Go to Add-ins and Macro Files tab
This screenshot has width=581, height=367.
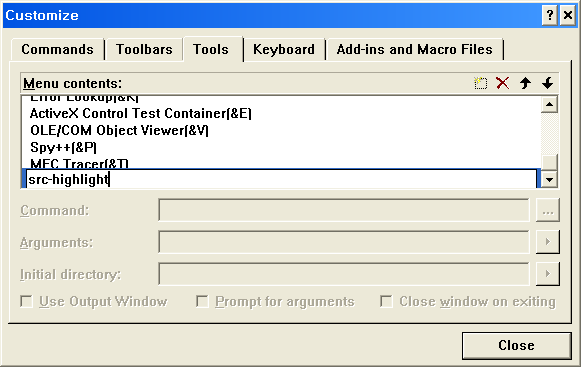pos(415,49)
